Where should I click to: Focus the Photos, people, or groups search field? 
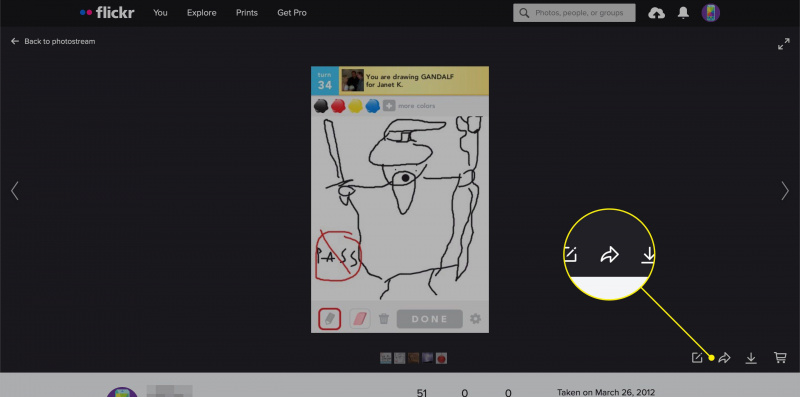coord(574,13)
